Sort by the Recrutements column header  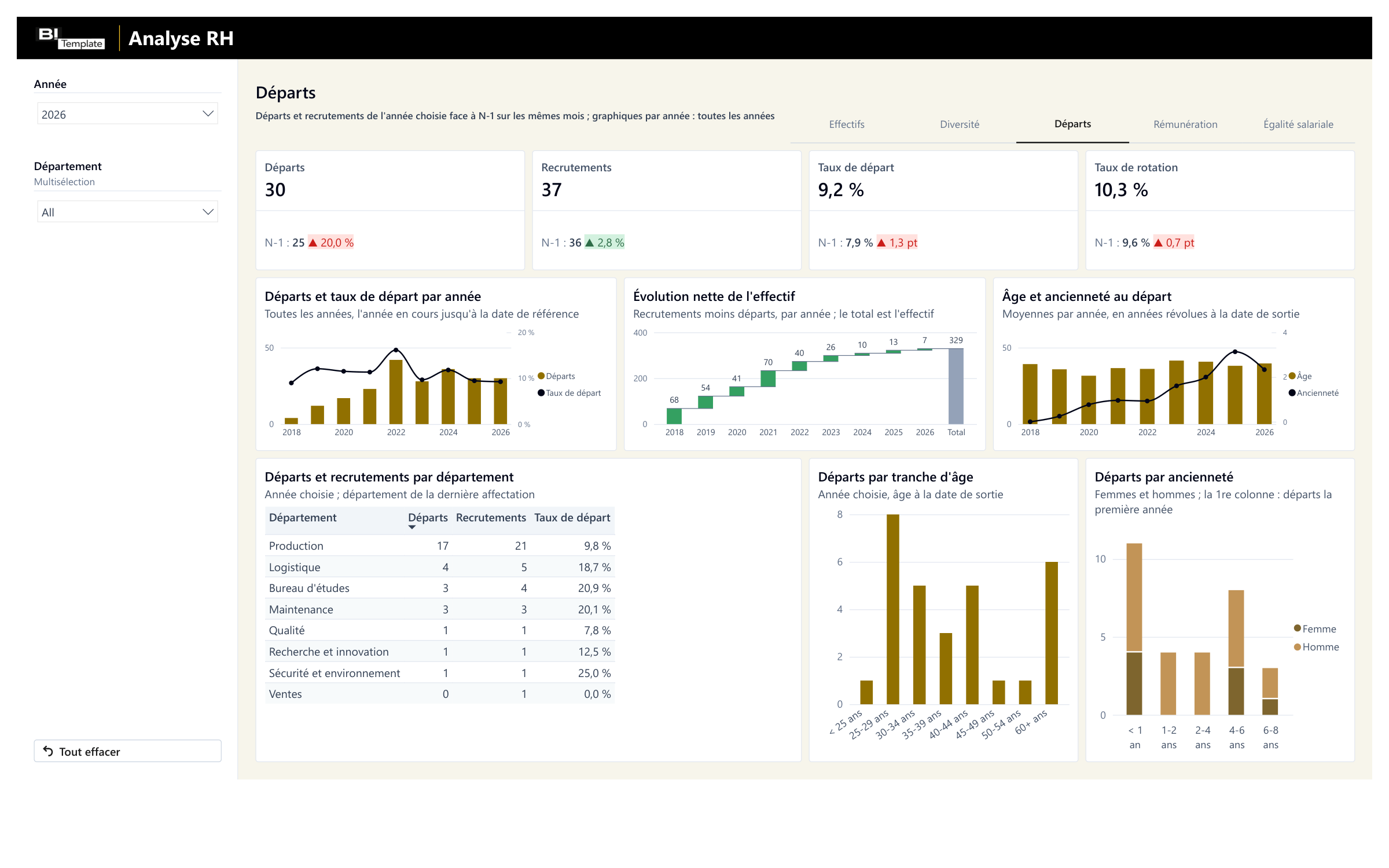pyautogui.click(x=491, y=518)
